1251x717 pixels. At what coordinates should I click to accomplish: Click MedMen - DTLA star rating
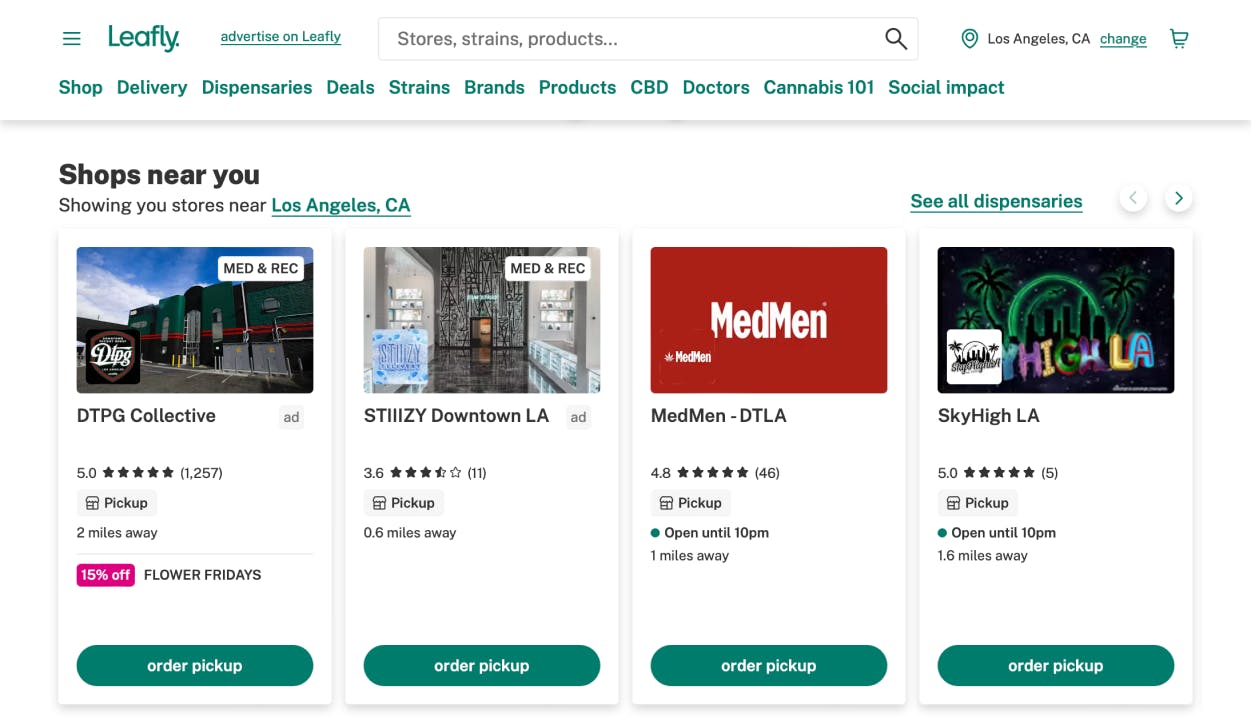[x=715, y=473]
